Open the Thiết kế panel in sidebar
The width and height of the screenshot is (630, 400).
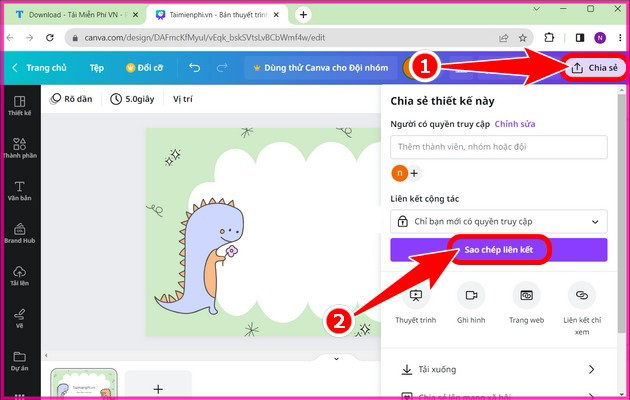pos(20,105)
